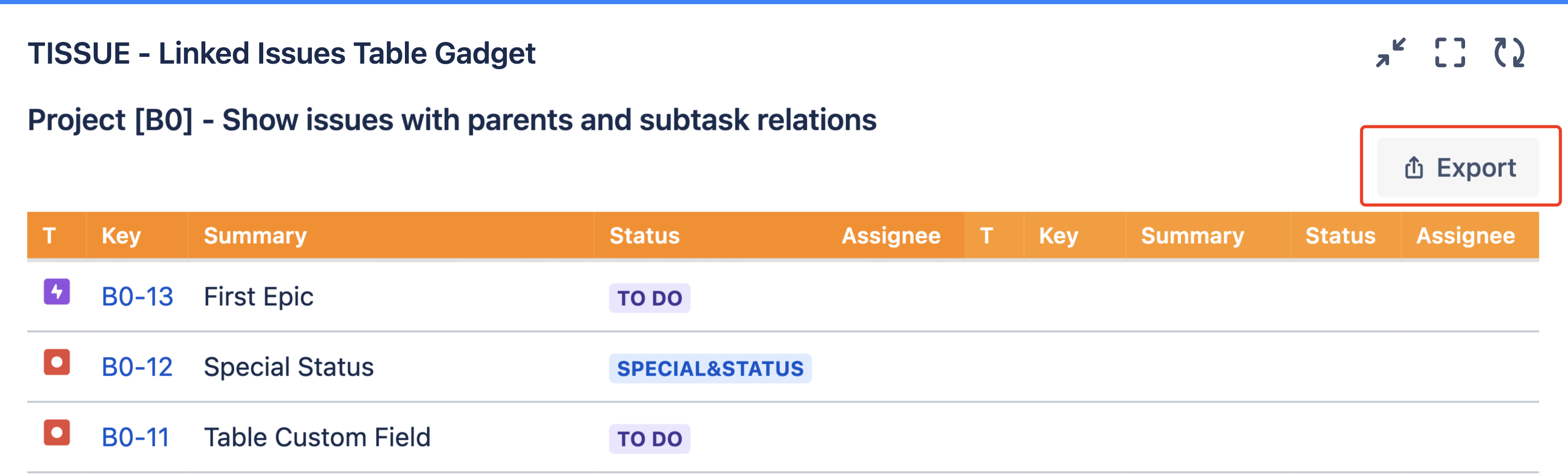Click the rightmost Assignee column header
Screen dimensions: 1568x476
click(1465, 235)
